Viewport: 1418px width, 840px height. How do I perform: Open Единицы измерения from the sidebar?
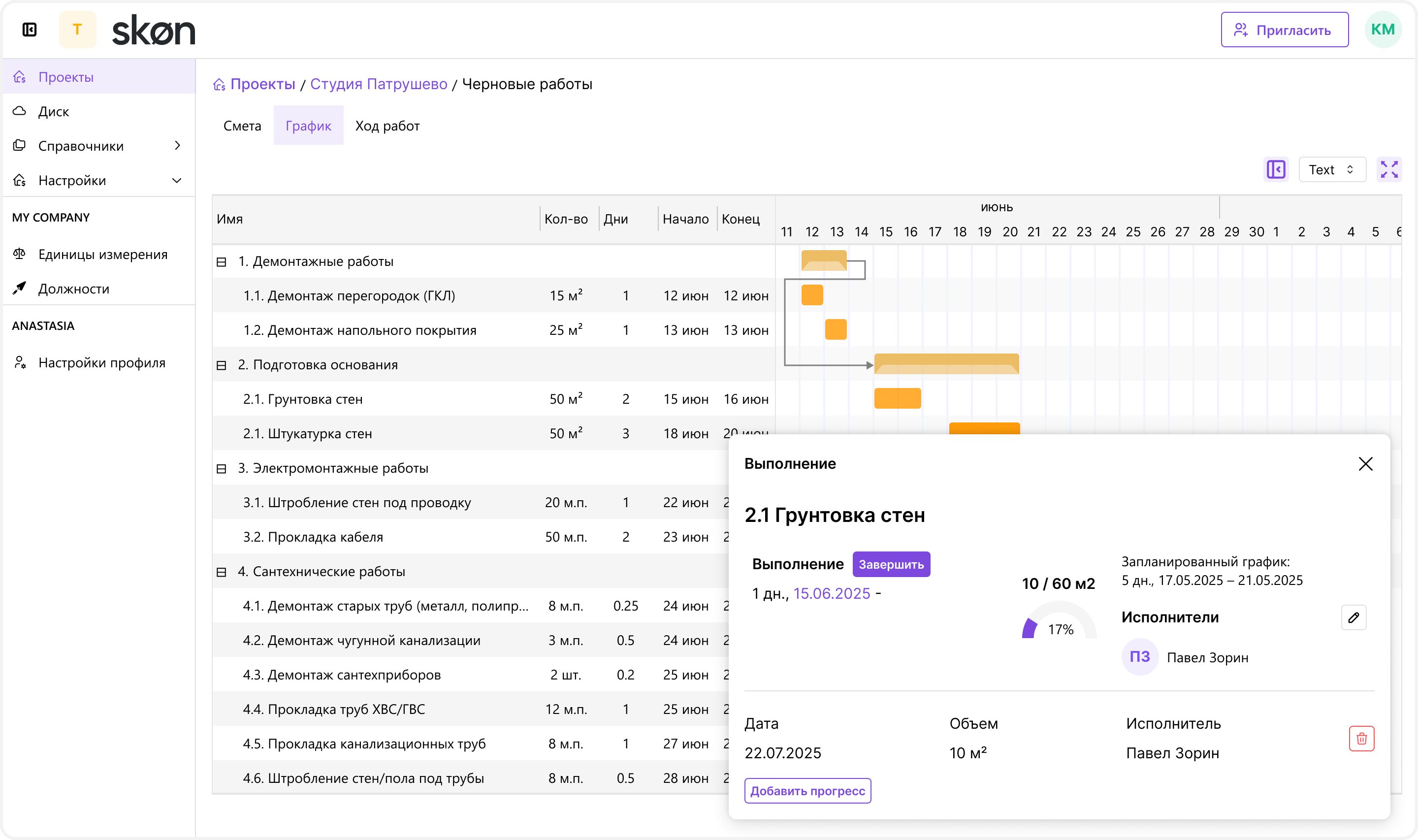102,254
